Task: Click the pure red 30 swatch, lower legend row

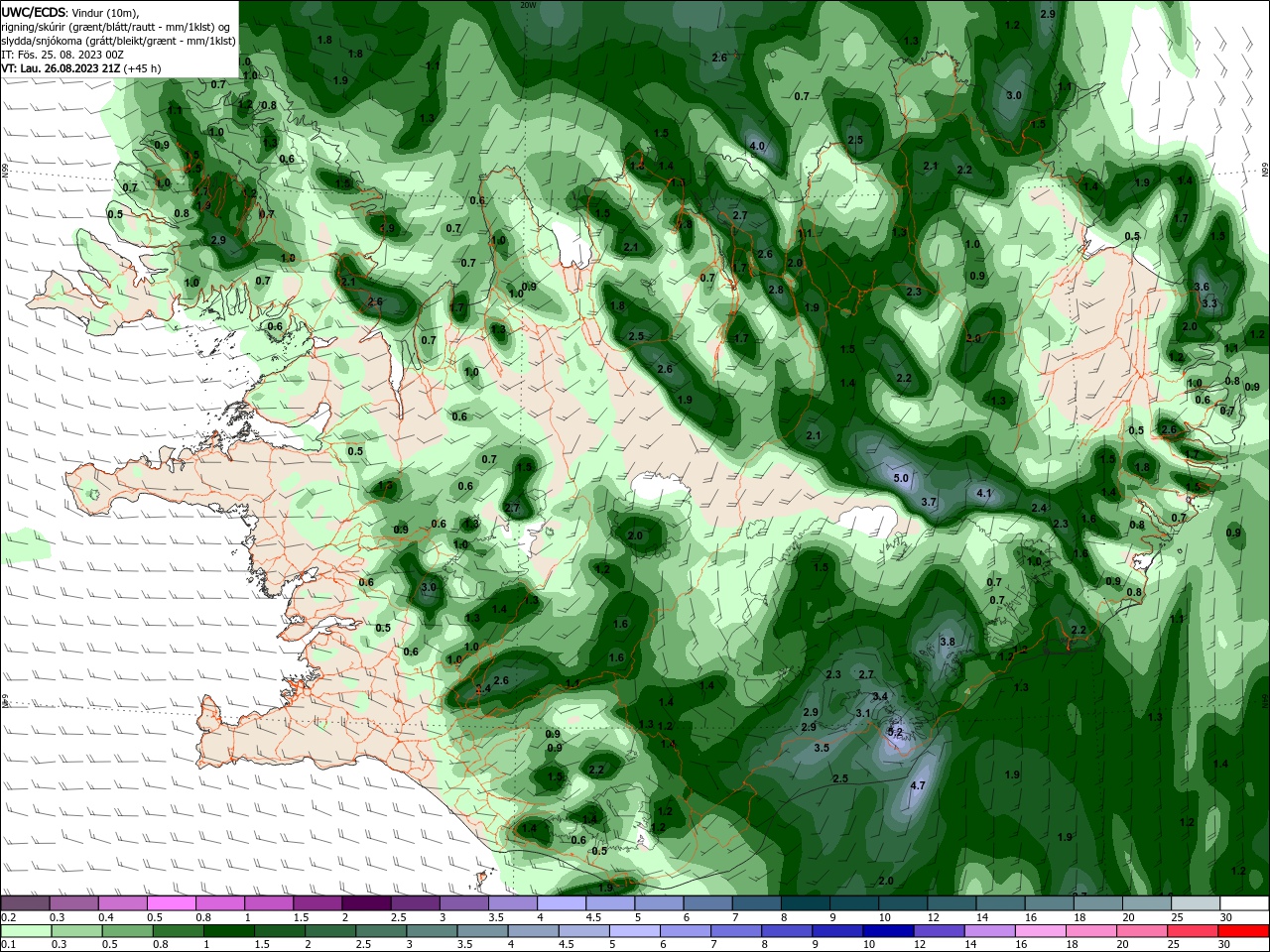Action: point(1244,931)
